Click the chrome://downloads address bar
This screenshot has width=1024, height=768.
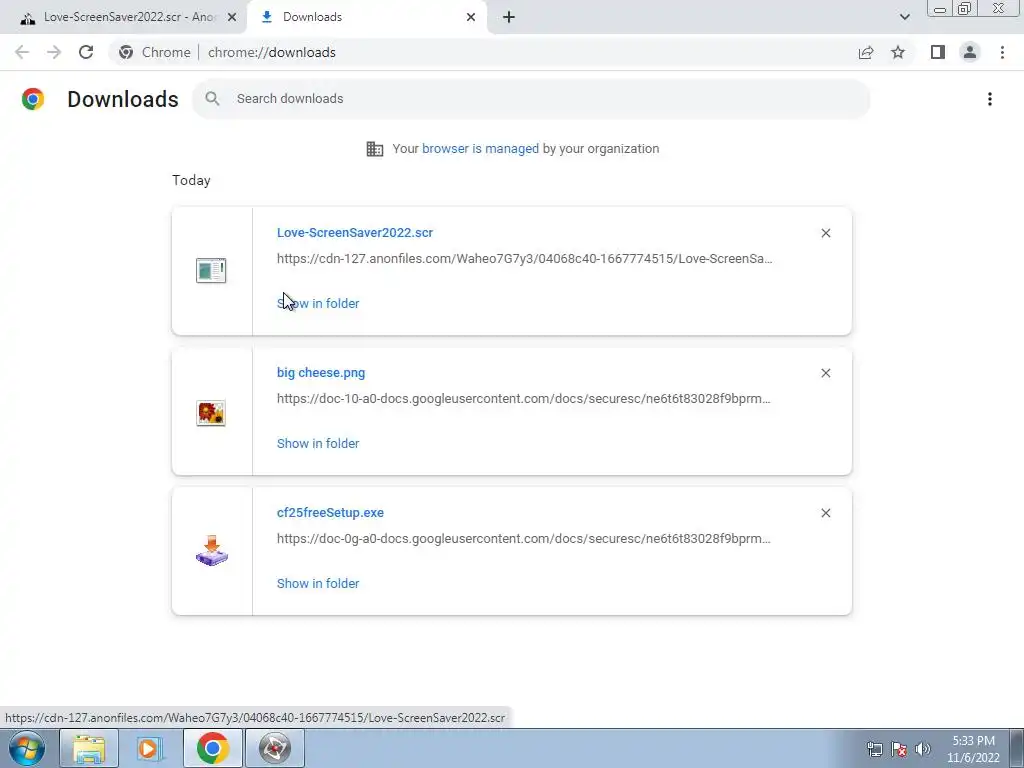(272, 52)
